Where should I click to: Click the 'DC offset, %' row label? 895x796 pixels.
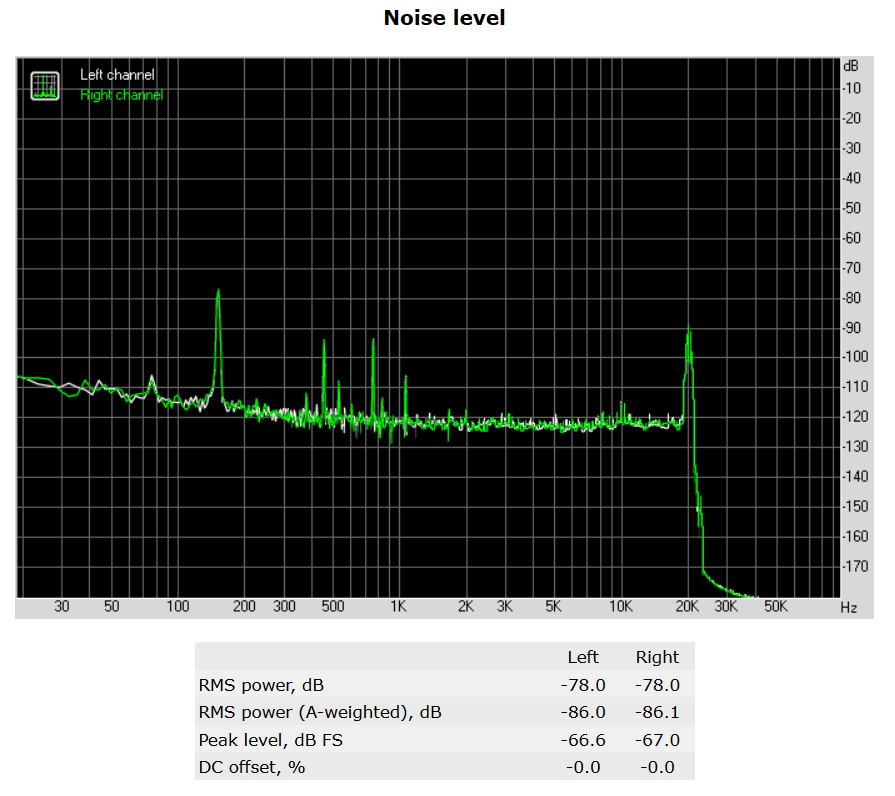point(252,767)
